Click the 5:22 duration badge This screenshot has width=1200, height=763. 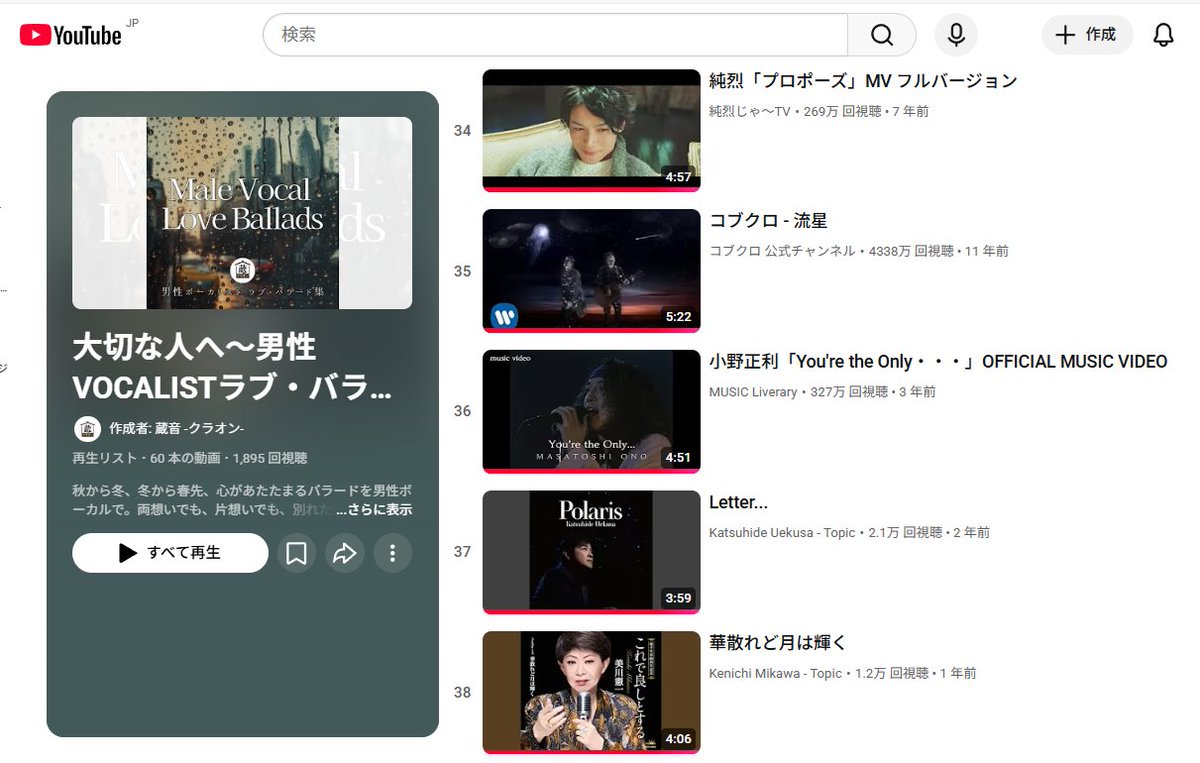point(678,317)
